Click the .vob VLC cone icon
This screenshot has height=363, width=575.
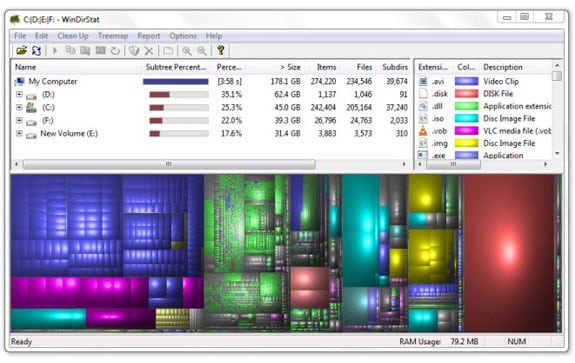click(423, 131)
